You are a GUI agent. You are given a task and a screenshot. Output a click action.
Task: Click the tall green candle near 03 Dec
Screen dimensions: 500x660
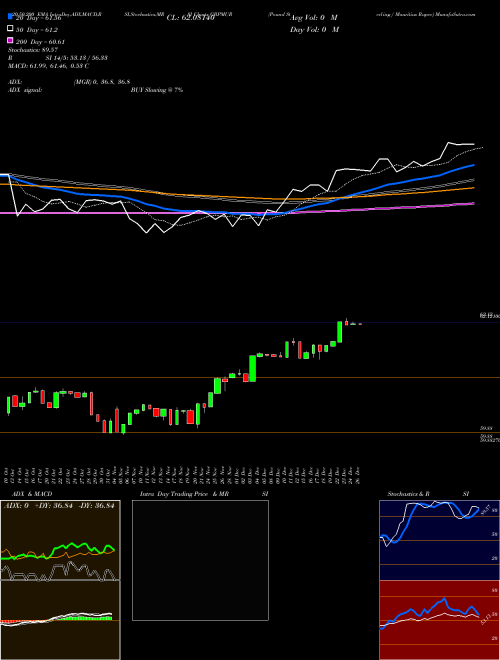[253, 368]
